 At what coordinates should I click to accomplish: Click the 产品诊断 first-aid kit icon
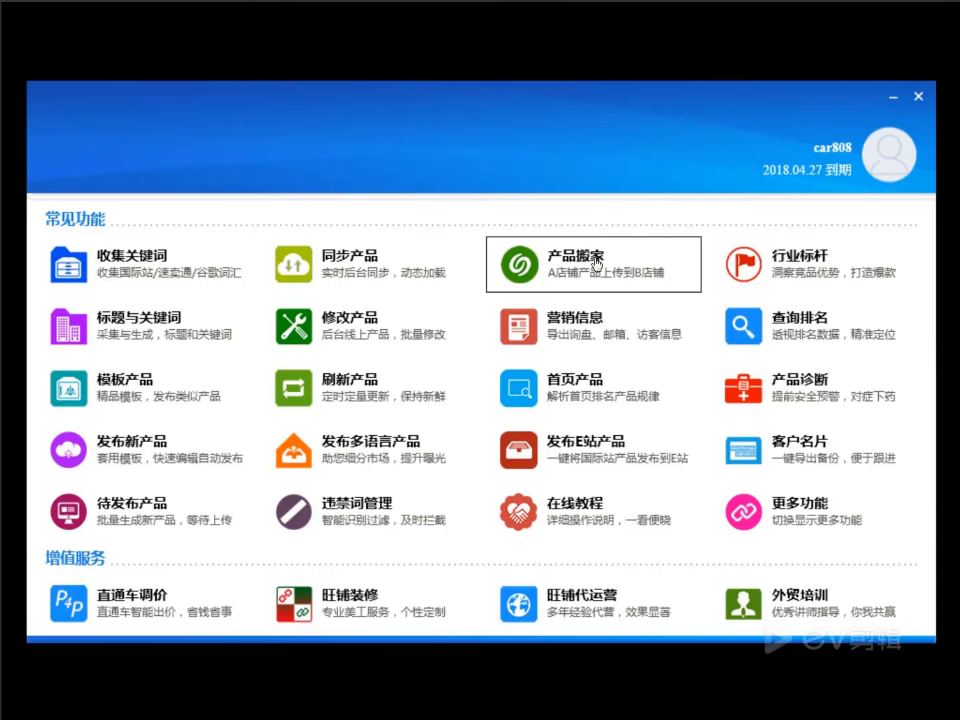tap(743, 388)
